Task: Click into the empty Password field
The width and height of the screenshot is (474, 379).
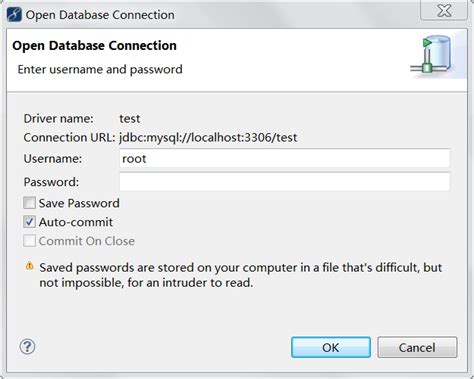Action: coord(285,182)
